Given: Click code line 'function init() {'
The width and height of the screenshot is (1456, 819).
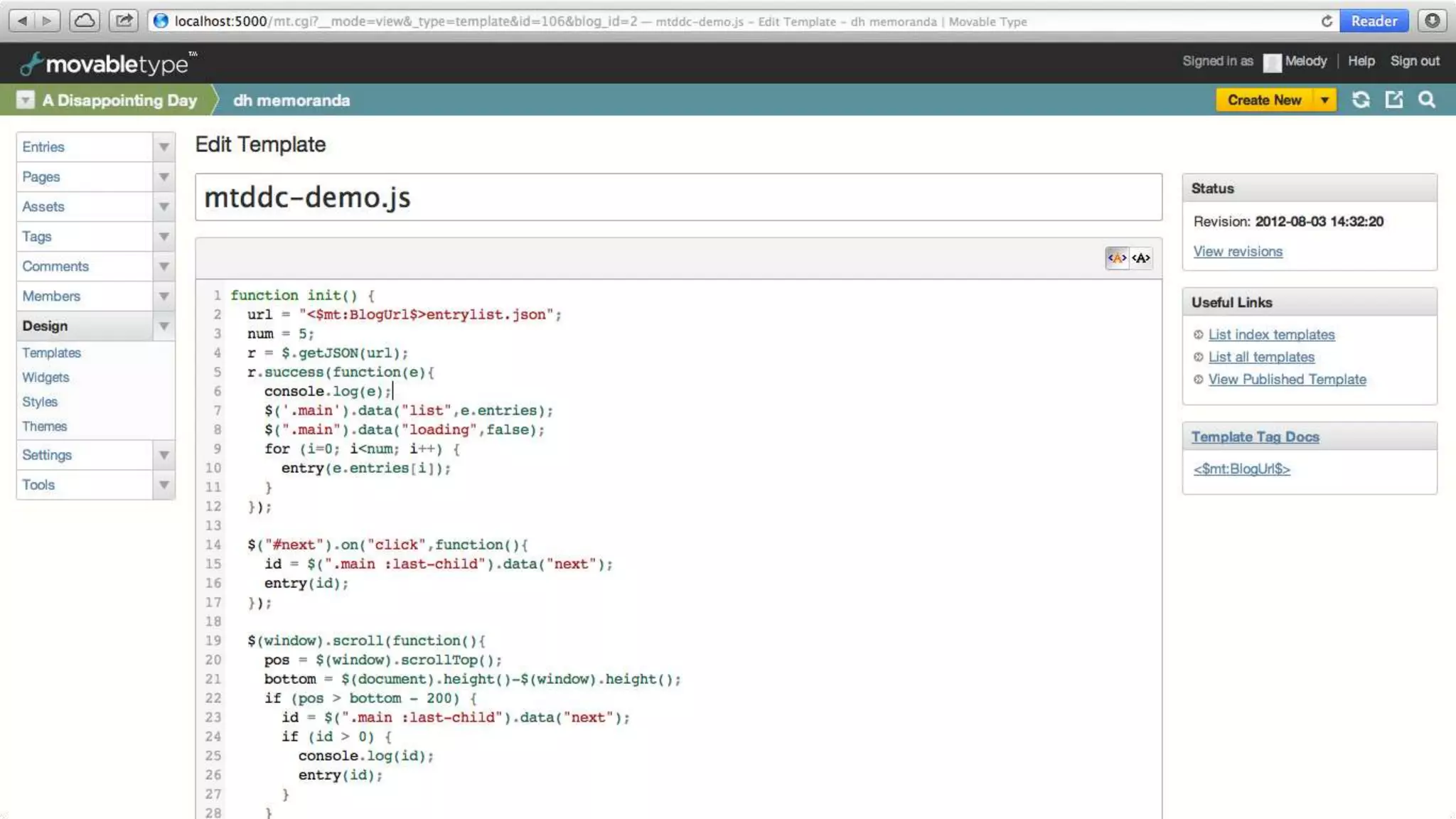Looking at the screenshot, I should click(x=302, y=295).
